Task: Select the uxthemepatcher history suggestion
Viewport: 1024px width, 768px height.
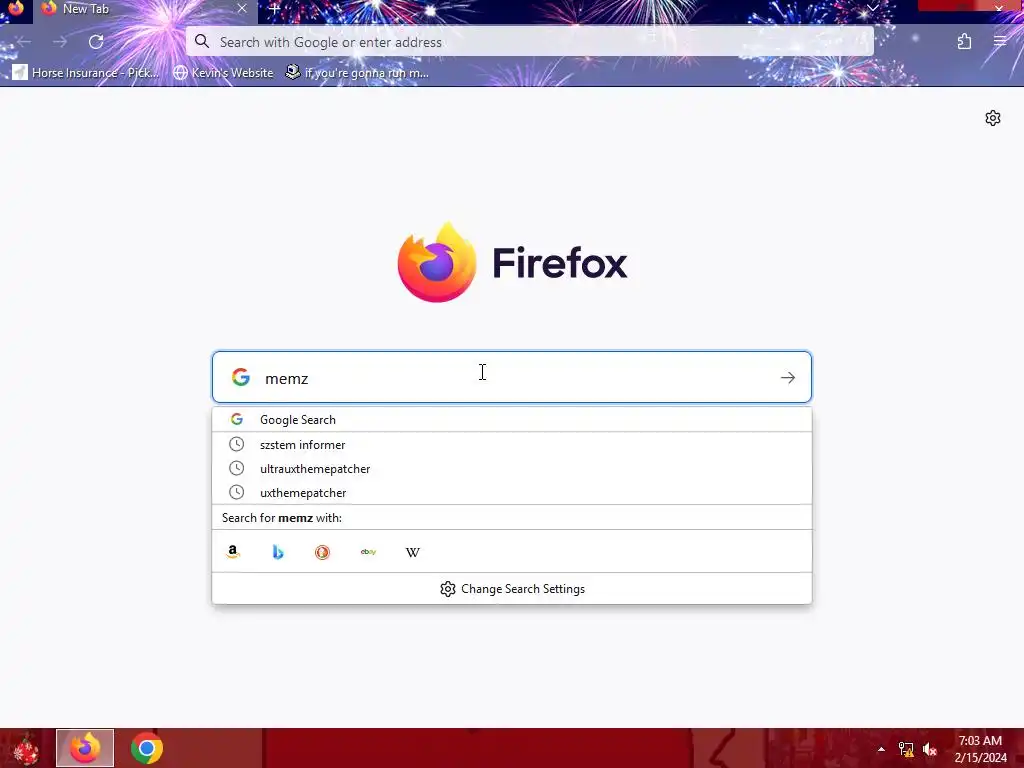Action: click(512, 493)
